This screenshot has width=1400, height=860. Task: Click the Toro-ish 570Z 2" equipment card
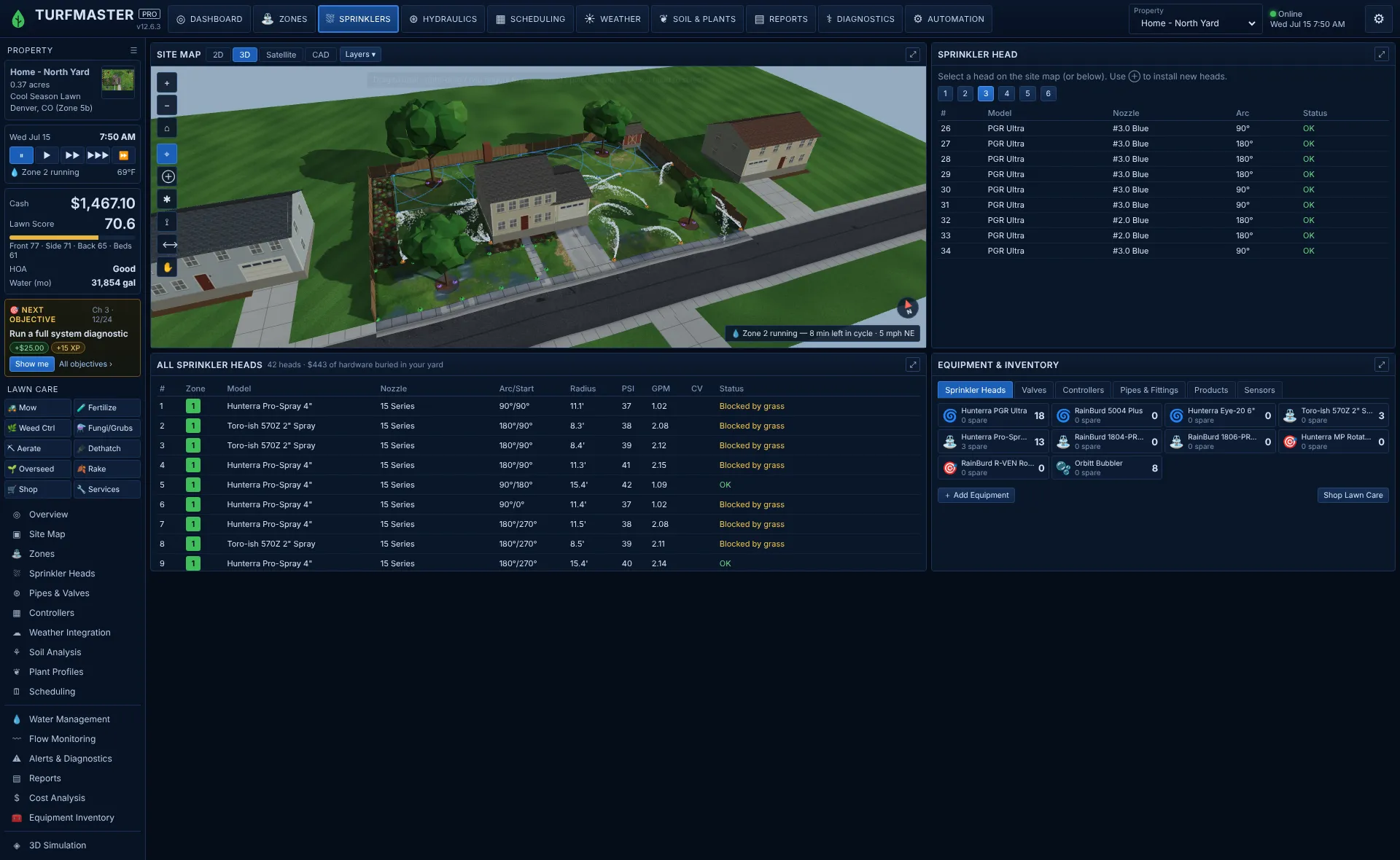(x=1333, y=415)
